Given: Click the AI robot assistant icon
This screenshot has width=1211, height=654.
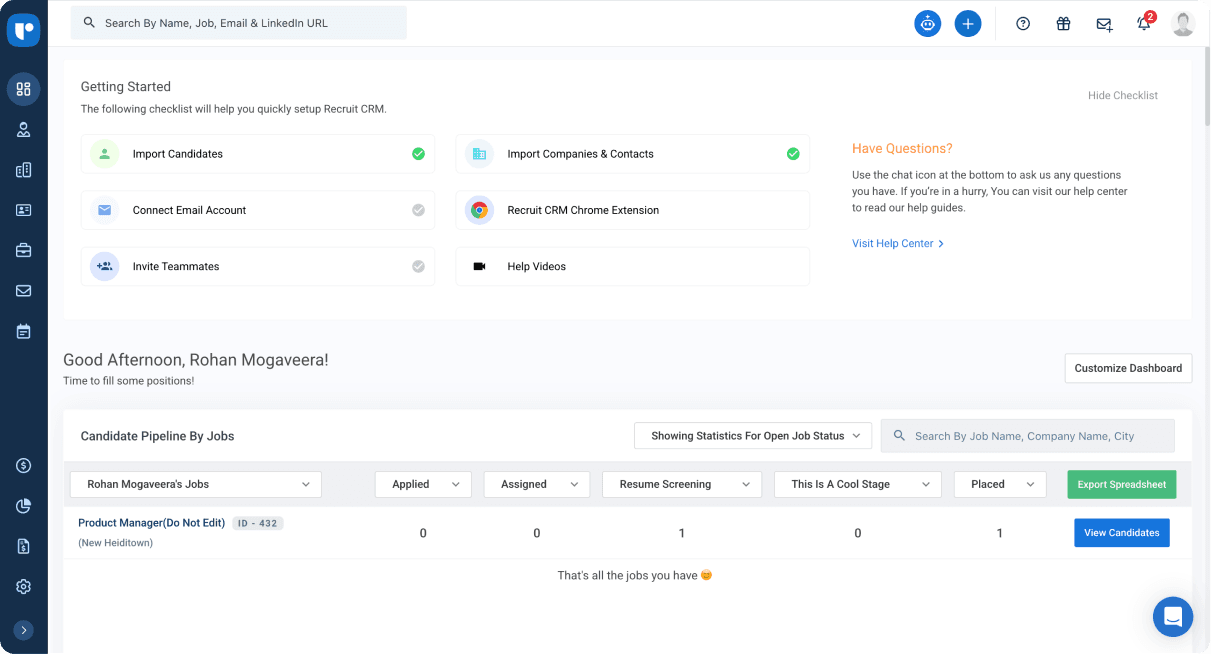Looking at the screenshot, I should (x=928, y=24).
